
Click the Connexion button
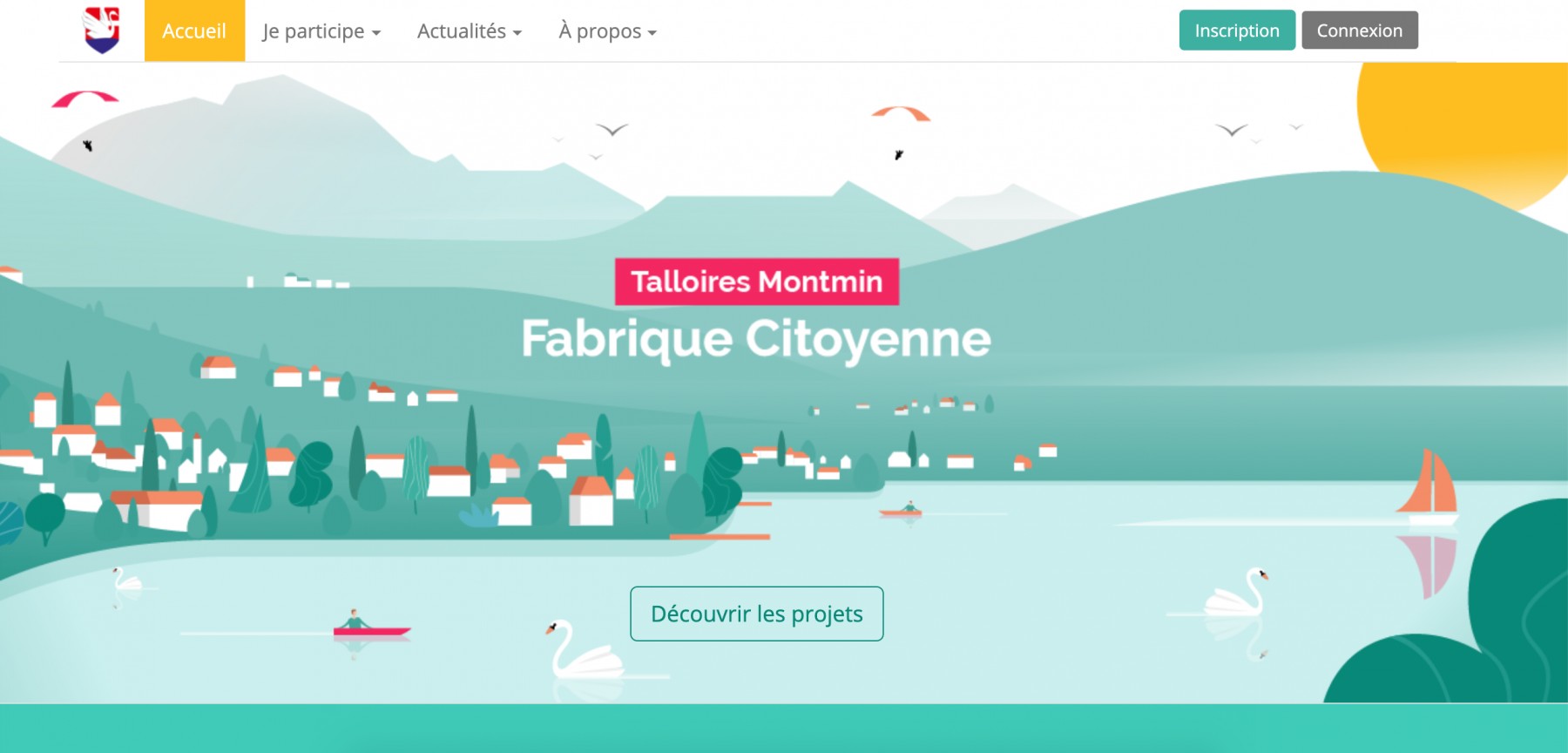(1360, 31)
